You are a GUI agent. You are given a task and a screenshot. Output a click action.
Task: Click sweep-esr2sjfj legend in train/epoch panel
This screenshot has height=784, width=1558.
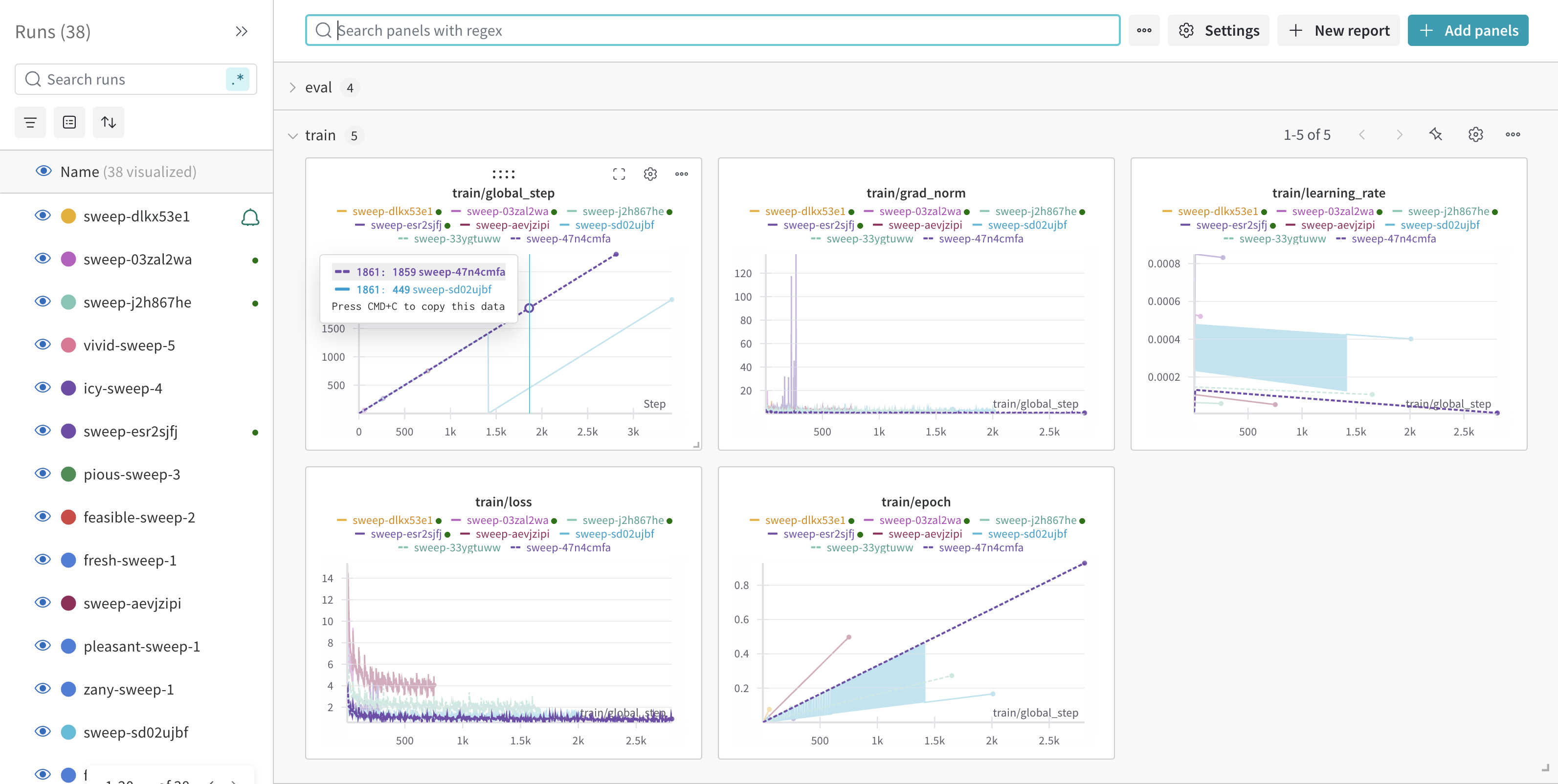point(818,534)
